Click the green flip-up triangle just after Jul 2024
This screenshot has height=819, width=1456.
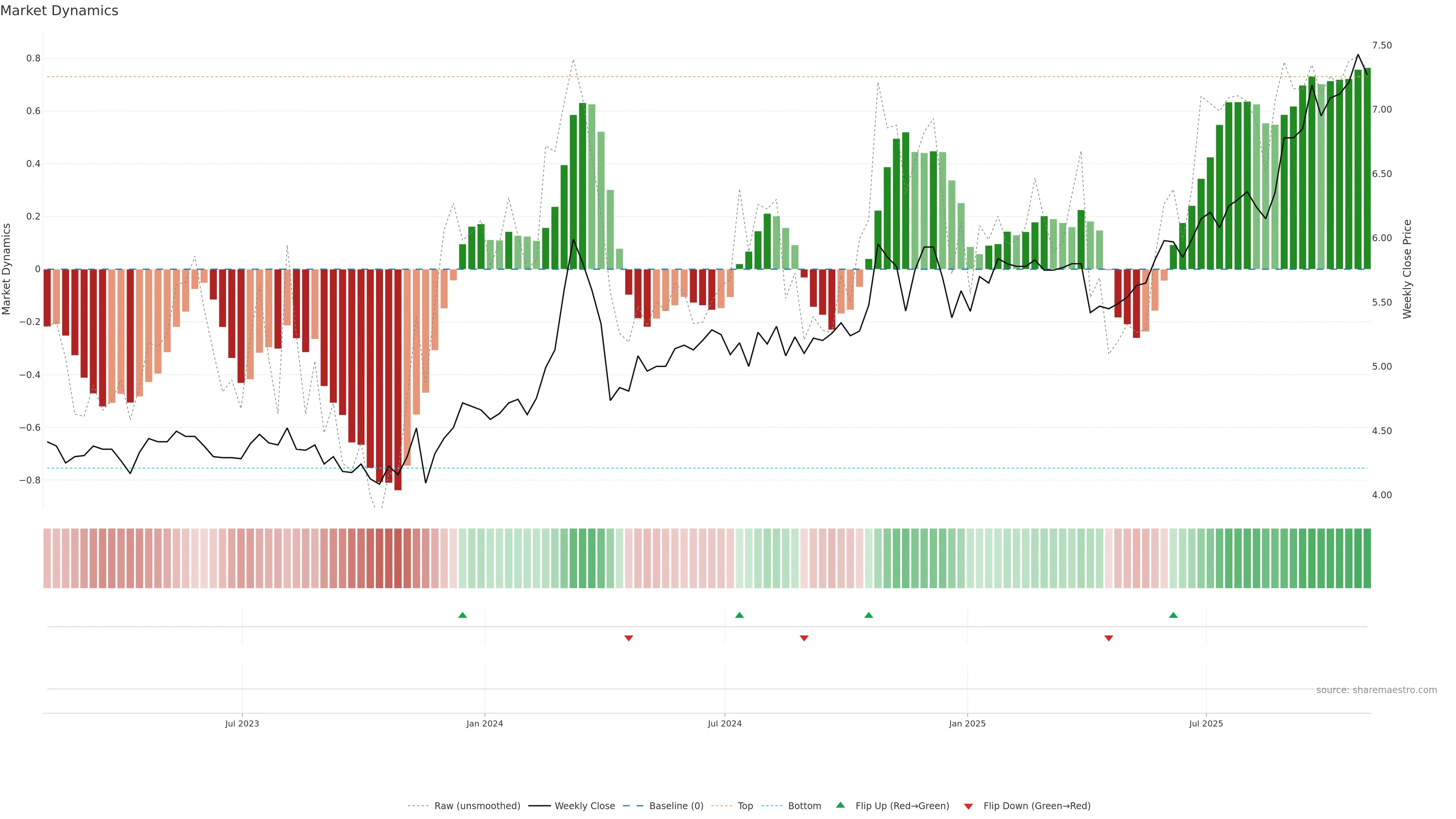tap(739, 615)
